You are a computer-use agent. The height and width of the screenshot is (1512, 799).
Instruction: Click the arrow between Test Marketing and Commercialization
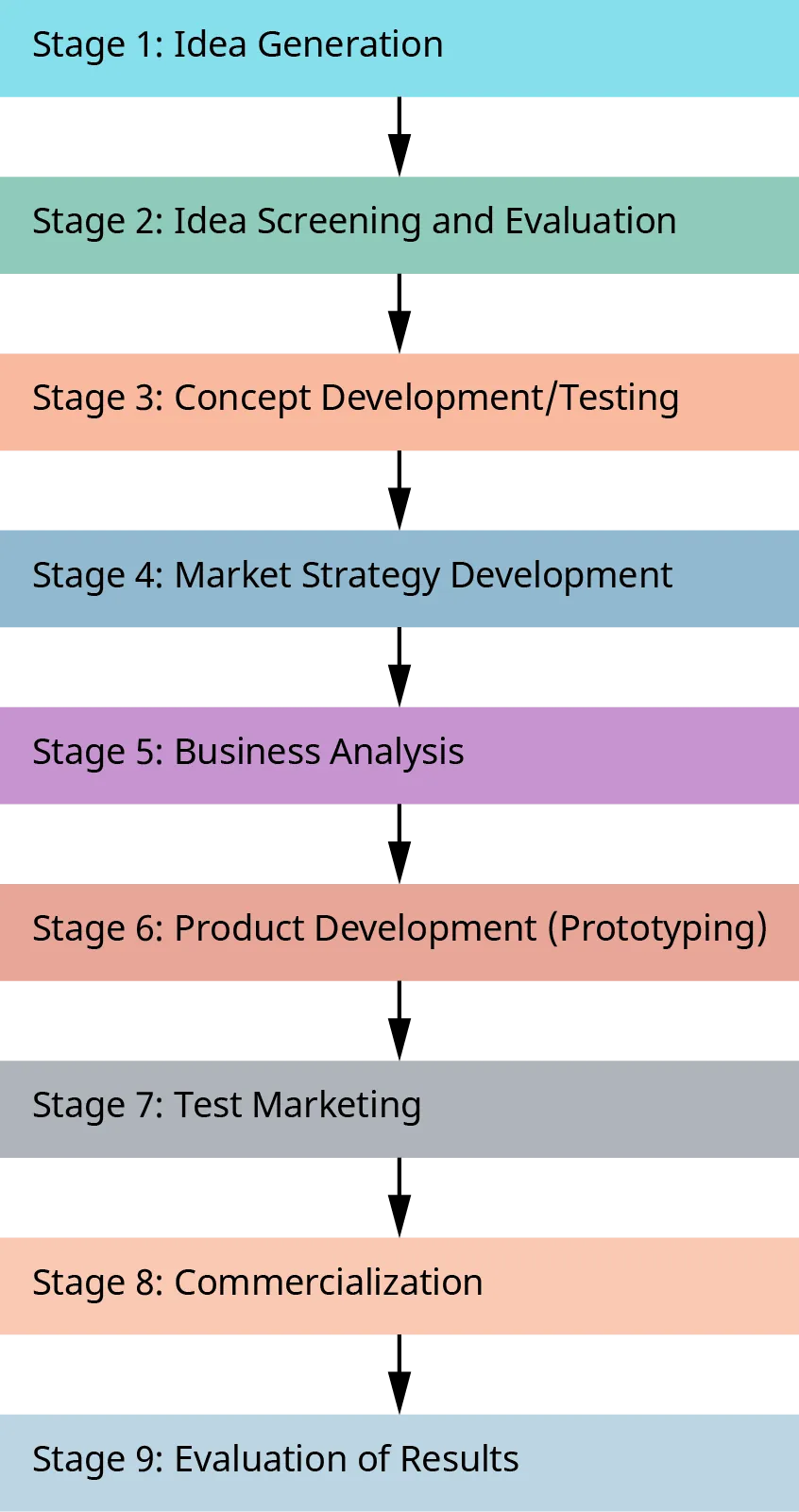click(400, 1198)
